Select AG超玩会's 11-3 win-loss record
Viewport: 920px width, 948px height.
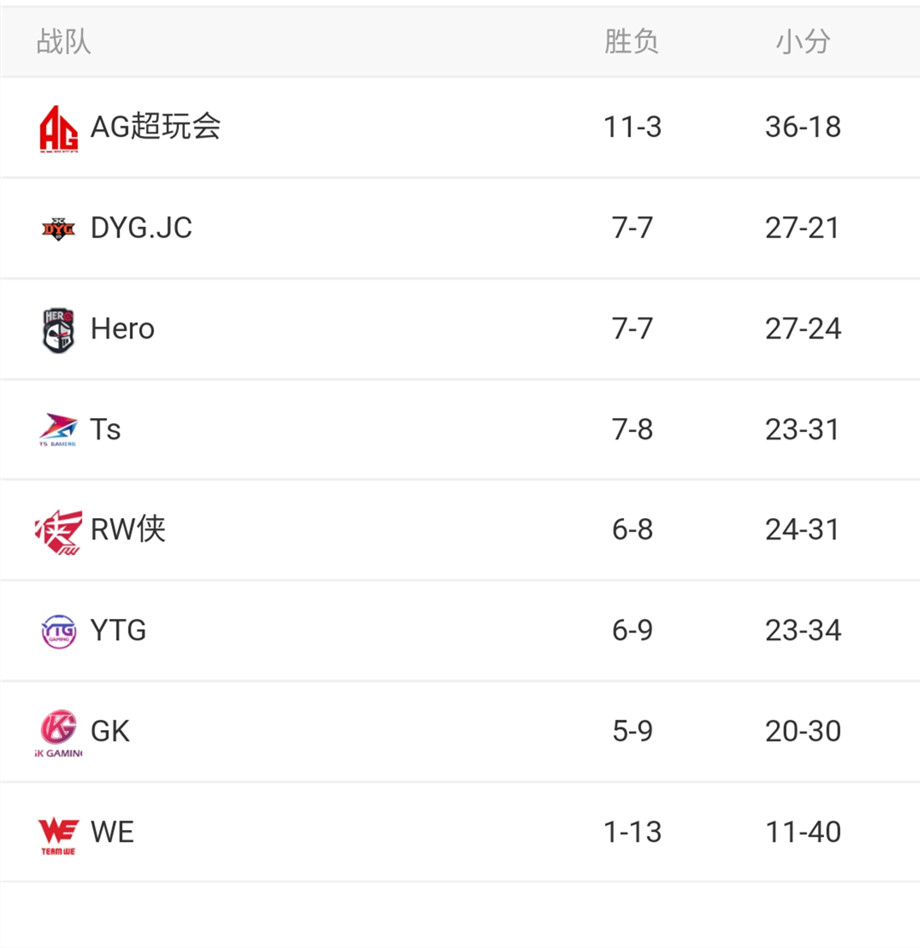point(632,128)
